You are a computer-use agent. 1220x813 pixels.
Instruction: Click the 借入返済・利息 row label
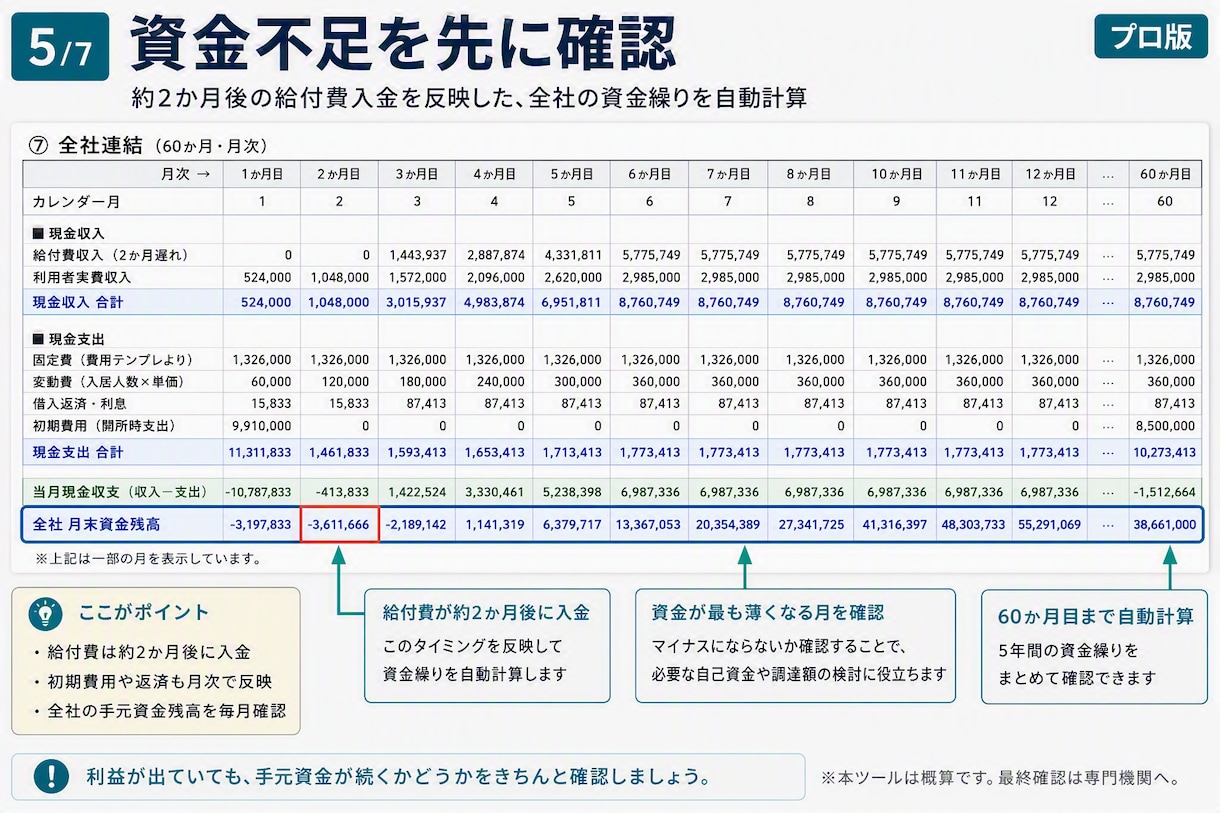(x=82, y=403)
